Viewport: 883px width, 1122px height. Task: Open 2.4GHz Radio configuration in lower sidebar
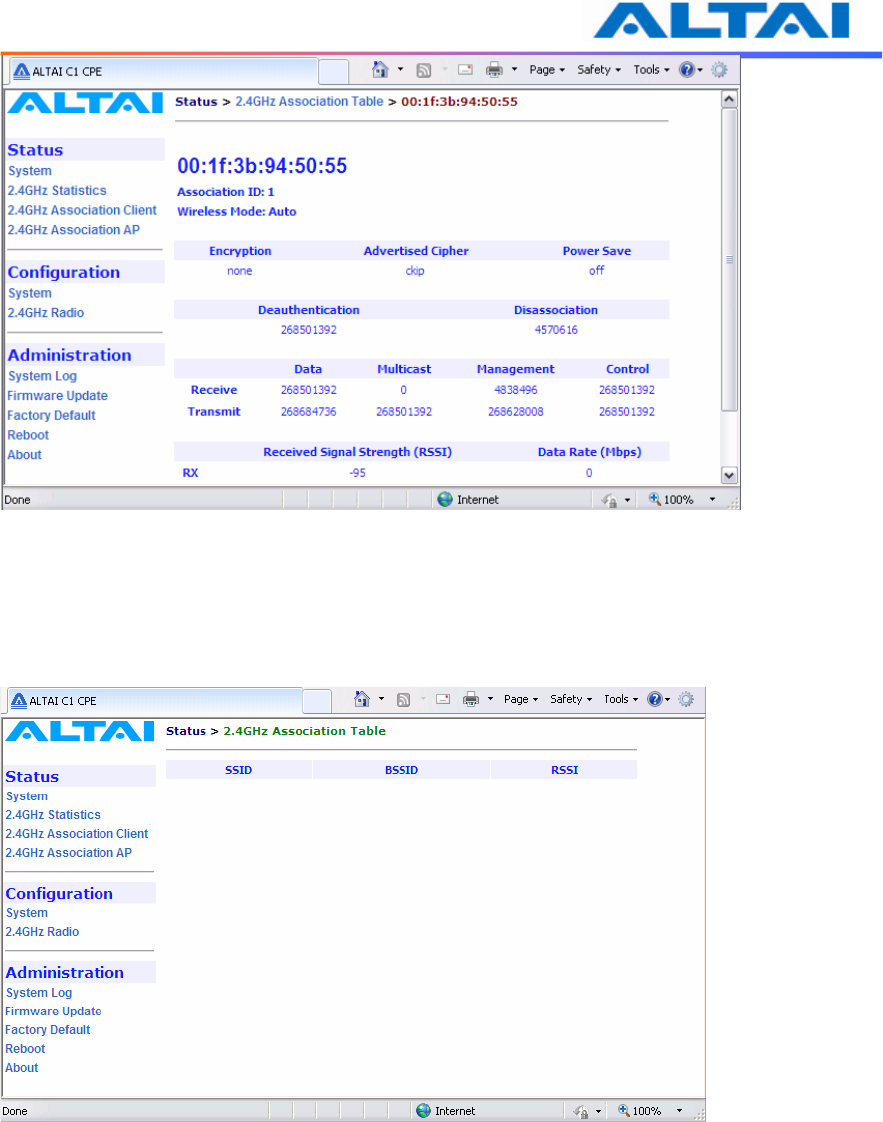point(42,932)
